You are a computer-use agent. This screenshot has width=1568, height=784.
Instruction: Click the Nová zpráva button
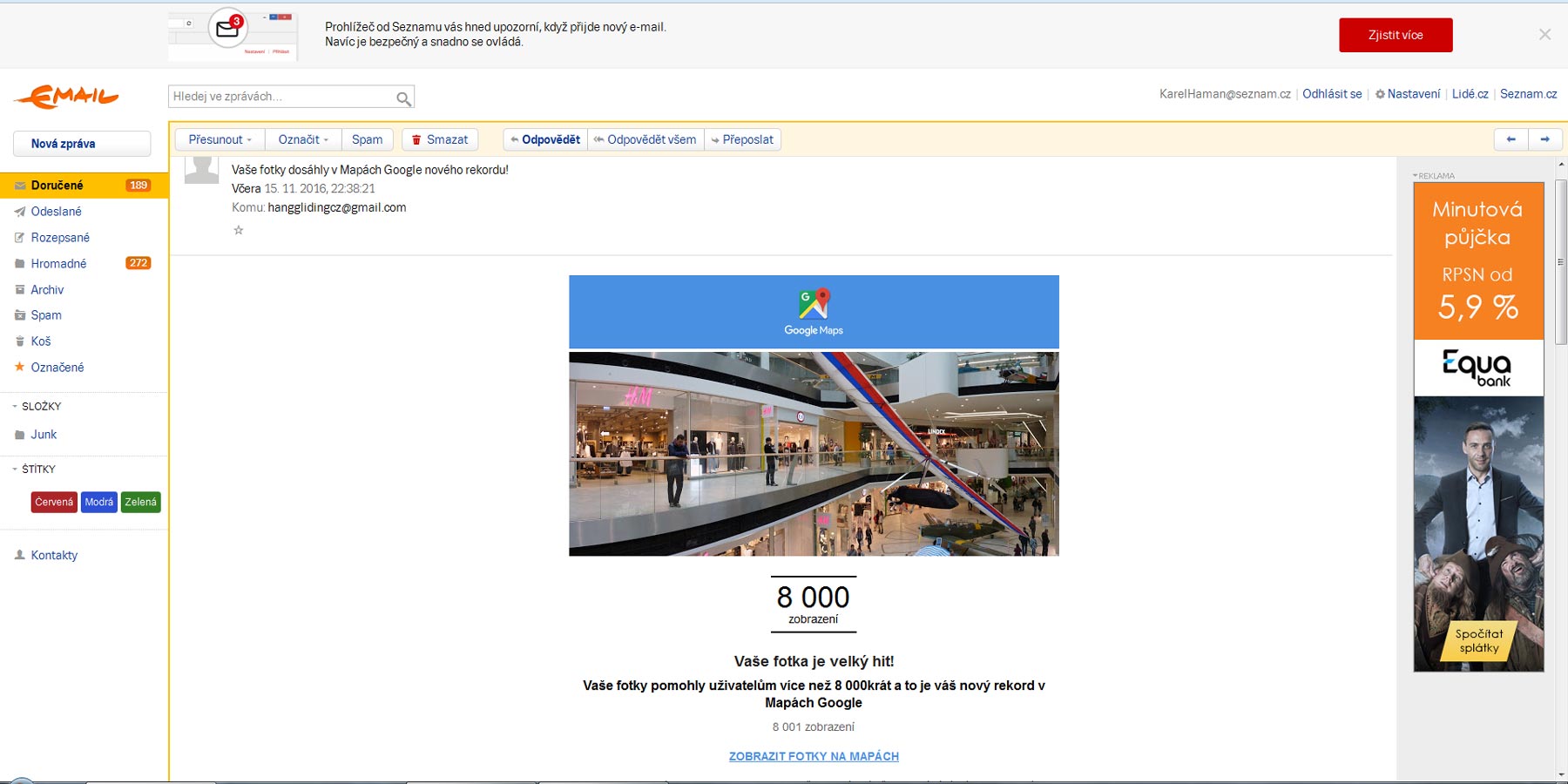(81, 144)
